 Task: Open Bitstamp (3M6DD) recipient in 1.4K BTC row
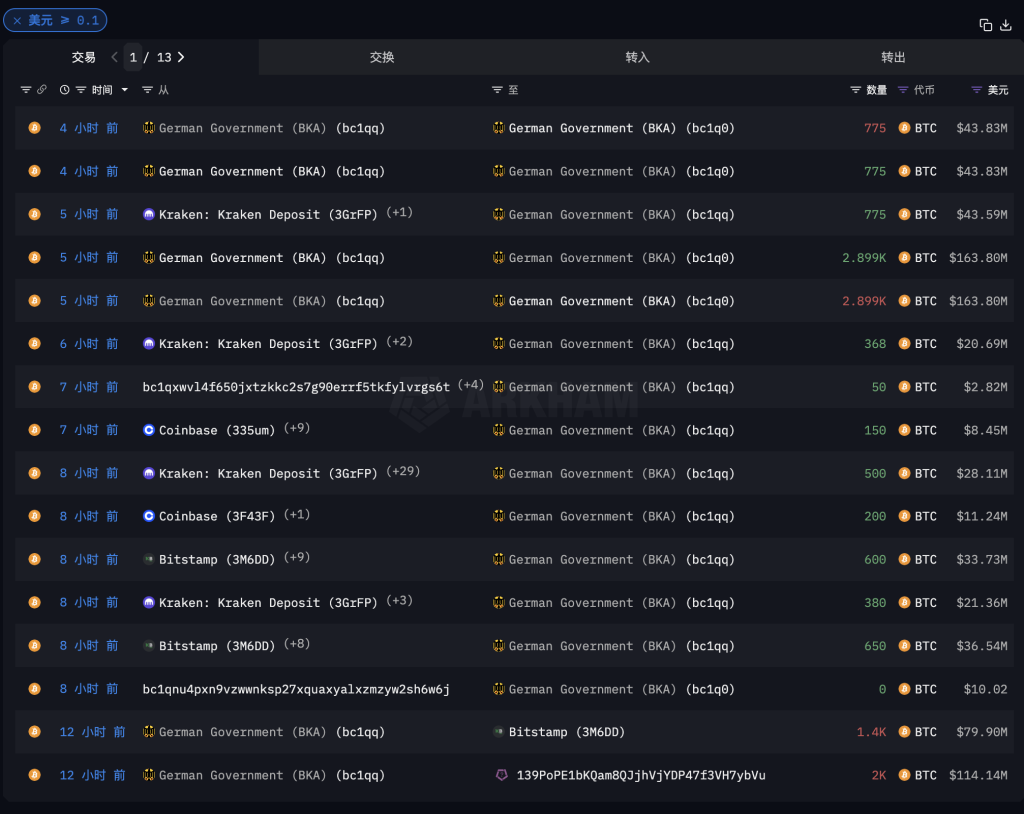[x=566, y=732]
